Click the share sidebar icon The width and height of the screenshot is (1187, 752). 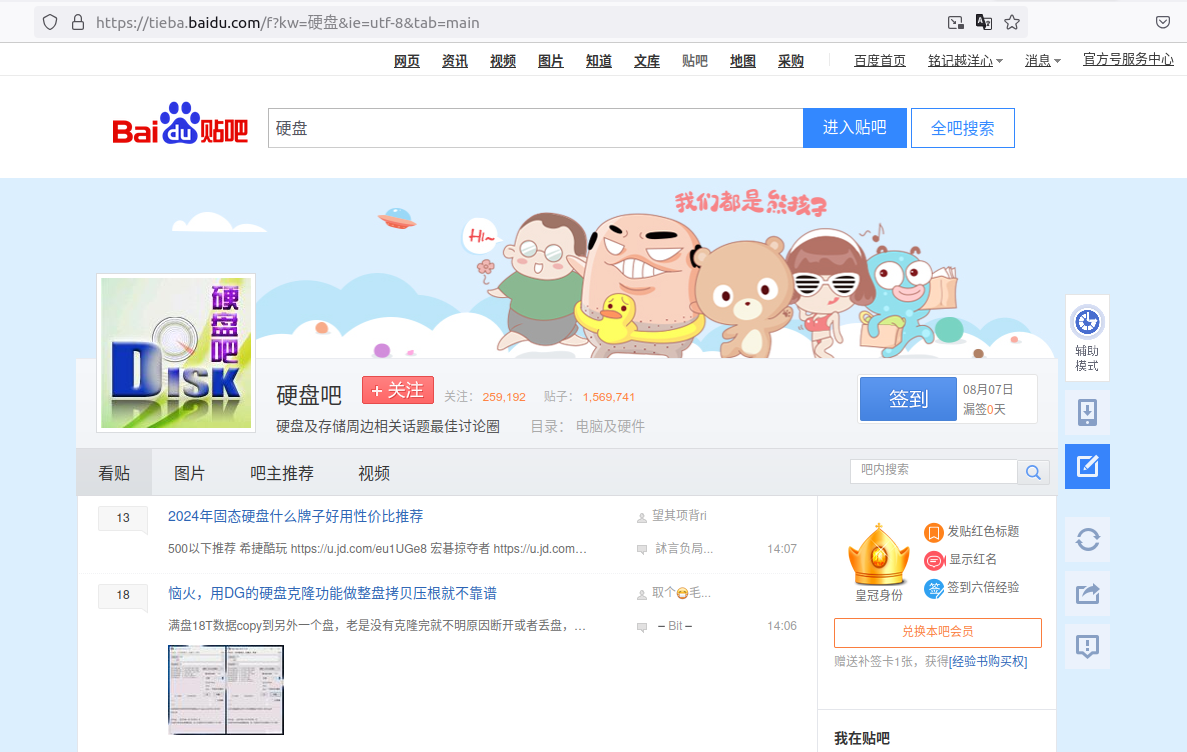(x=1087, y=593)
